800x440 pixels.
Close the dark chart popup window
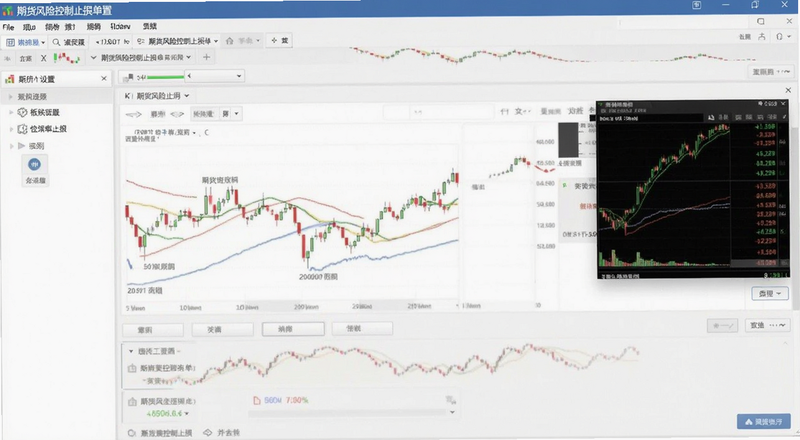pos(784,104)
